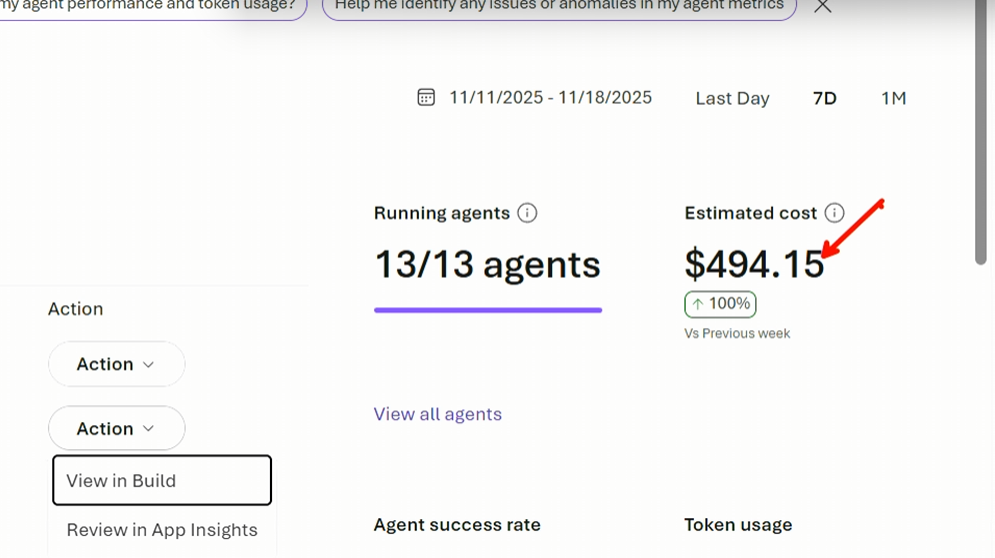Collapse the lower Action dropdown above View in Build

[116, 428]
